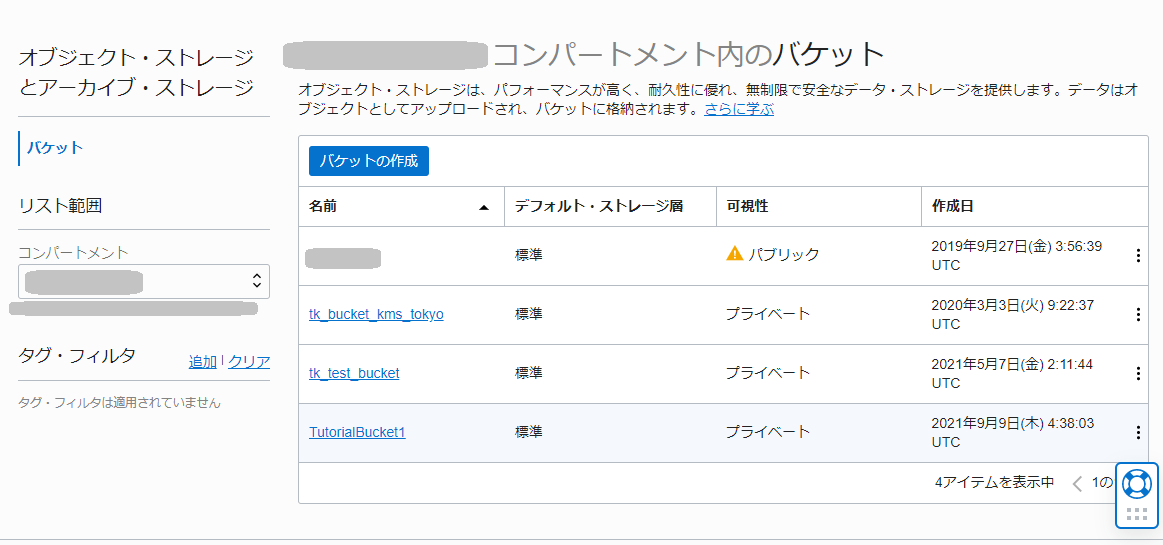Open the tk_bucket_kms_tokyo bucket link

click(x=376, y=314)
